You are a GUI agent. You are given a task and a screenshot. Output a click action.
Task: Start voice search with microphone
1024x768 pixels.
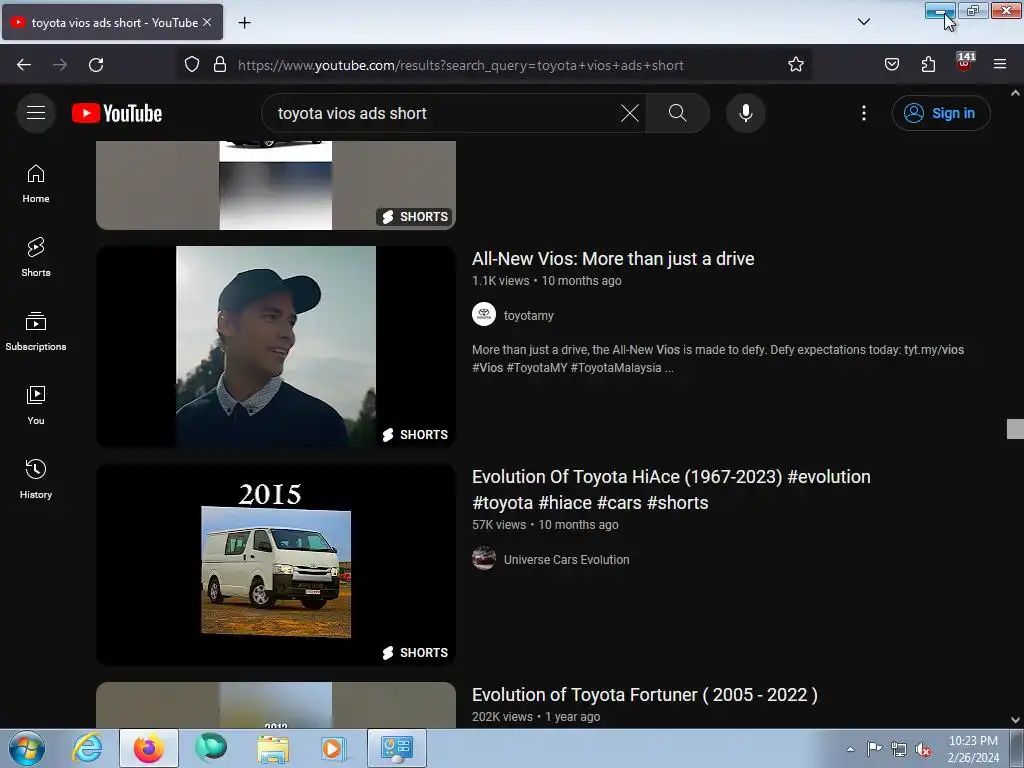click(745, 113)
